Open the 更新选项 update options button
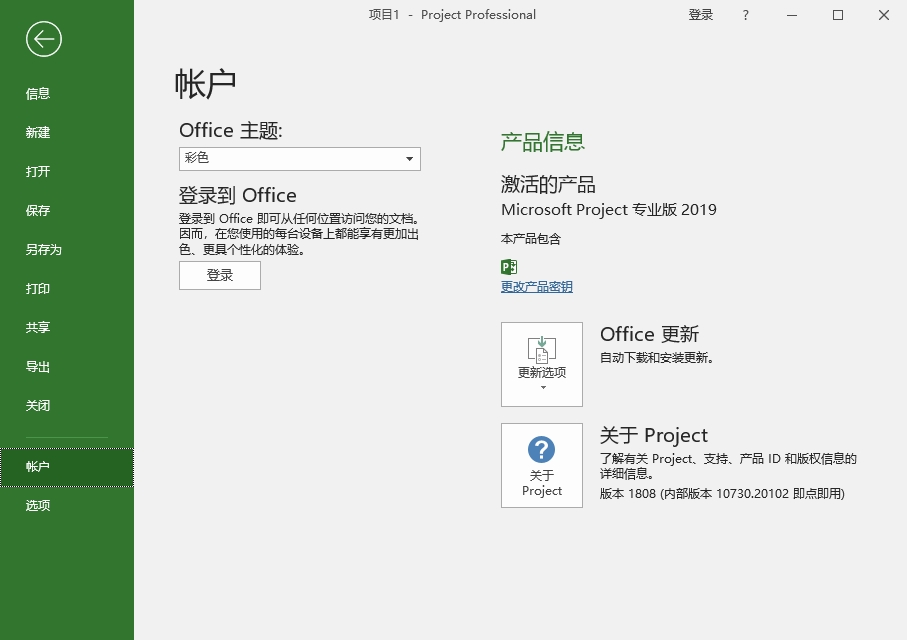This screenshot has height=640, width=907. pyautogui.click(x=542, y=365)
